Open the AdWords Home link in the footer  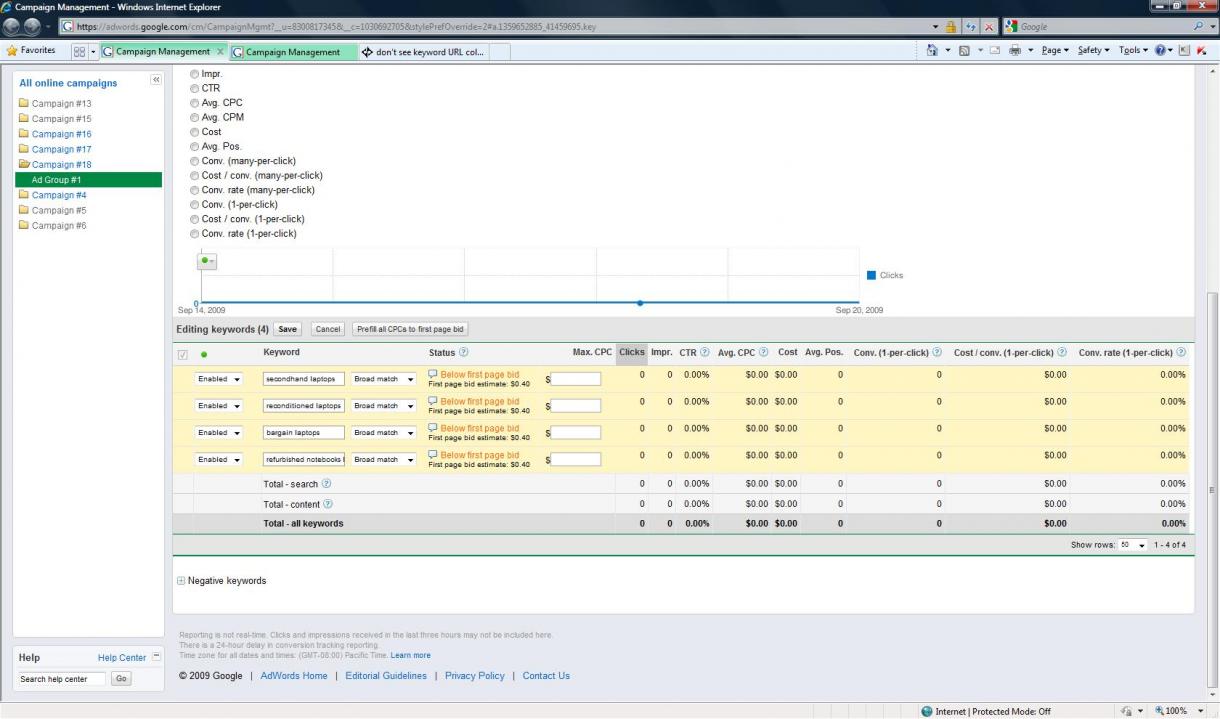pyautogui.click(x=294, y=676)
